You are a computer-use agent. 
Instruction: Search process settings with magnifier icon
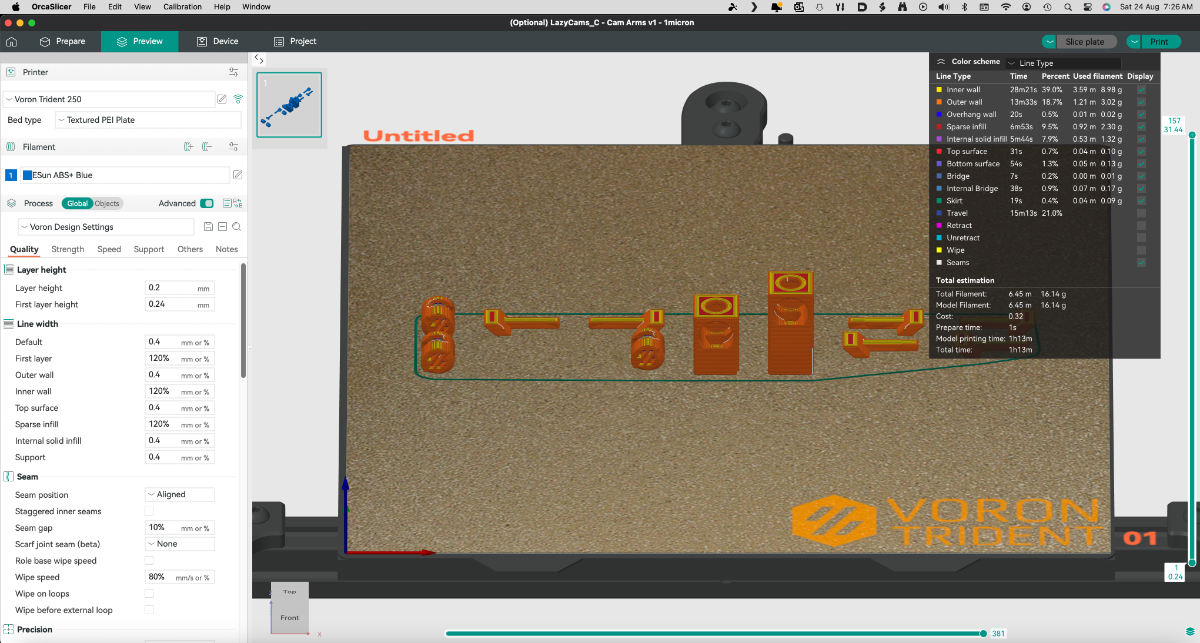pyautogui.click(x=236, y=227)
